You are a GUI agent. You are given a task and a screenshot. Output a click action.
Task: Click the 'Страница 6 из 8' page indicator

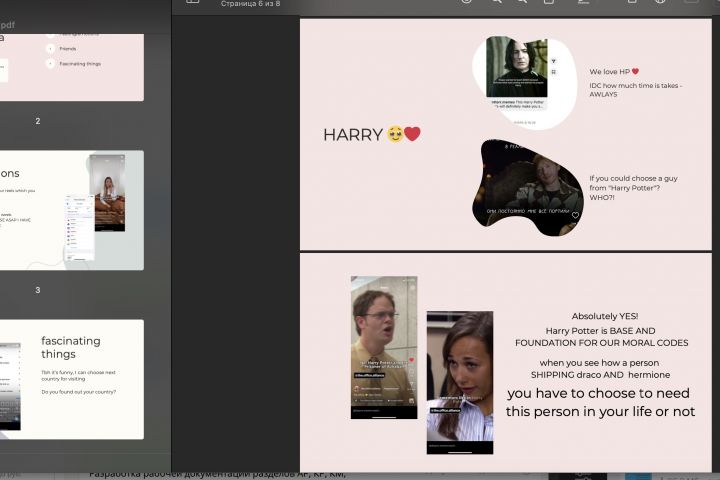pos(250,4)
